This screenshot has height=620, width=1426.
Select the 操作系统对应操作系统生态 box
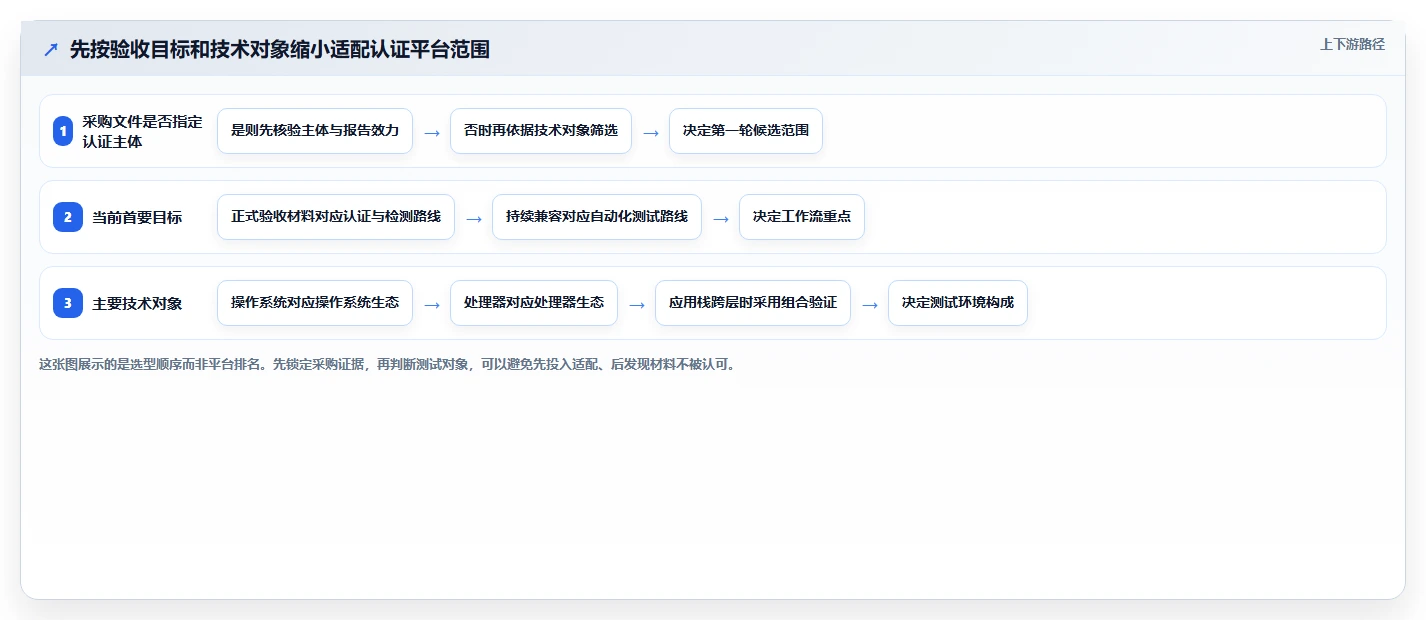click(315, 303)
